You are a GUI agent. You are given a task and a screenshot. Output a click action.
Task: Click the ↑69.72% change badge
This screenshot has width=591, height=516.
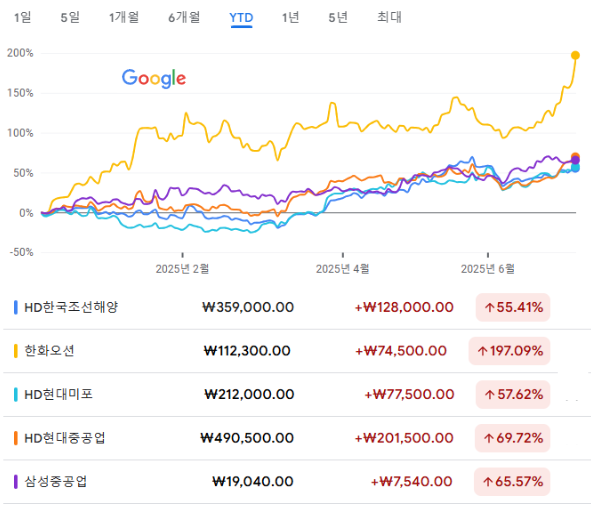[513, 438]
